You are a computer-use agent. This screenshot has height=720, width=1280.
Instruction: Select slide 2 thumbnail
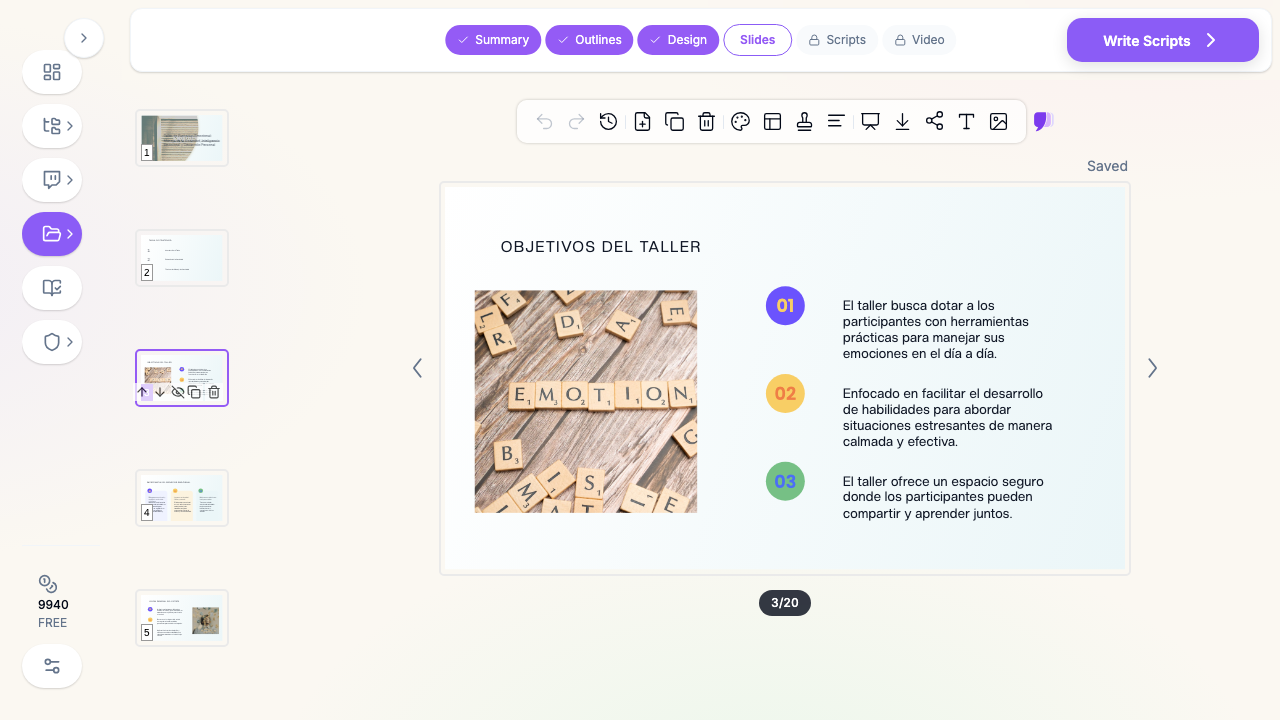pyautogui.click(x=182, y=258)
